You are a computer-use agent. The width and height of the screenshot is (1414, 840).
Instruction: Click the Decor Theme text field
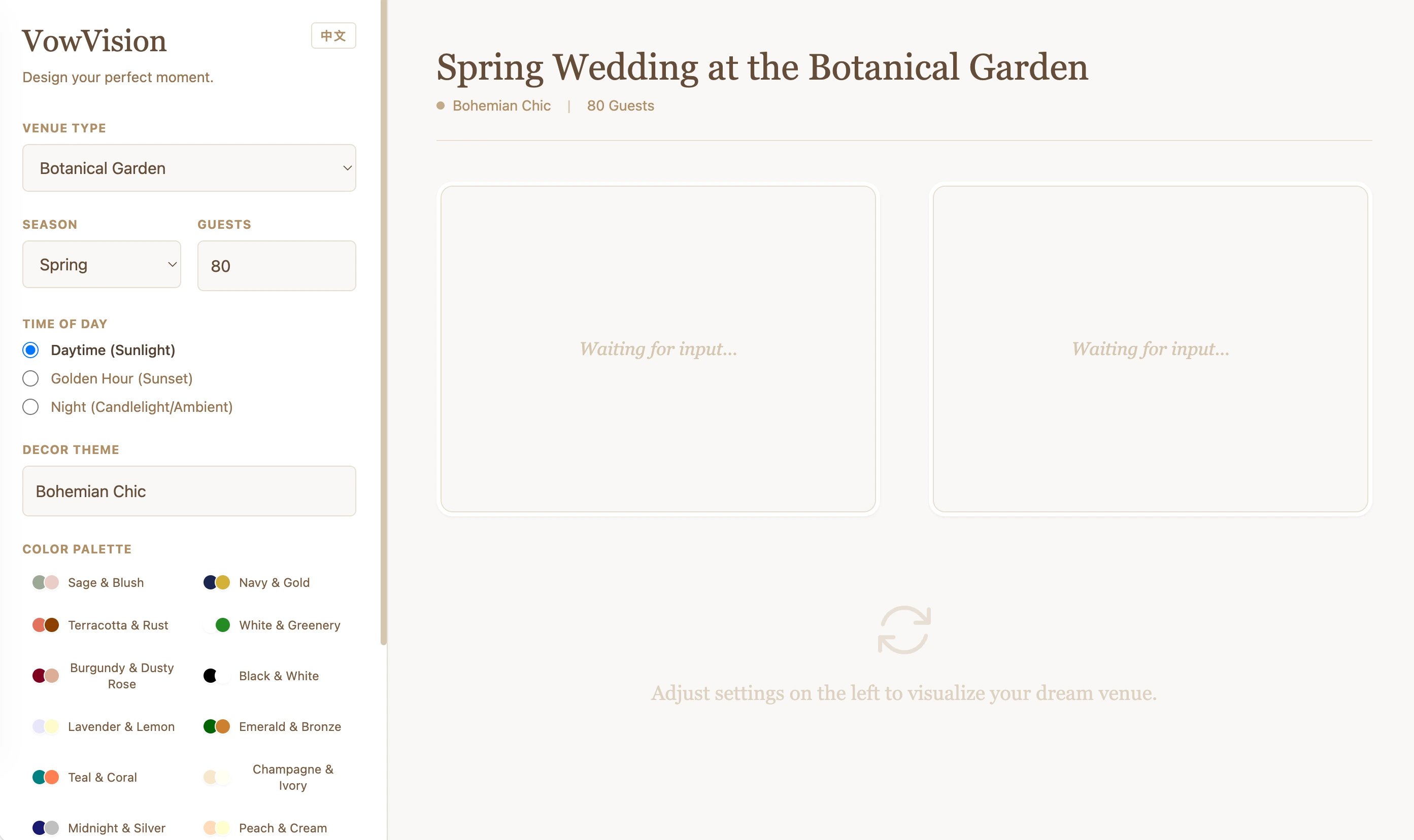[x=189, y=491]
